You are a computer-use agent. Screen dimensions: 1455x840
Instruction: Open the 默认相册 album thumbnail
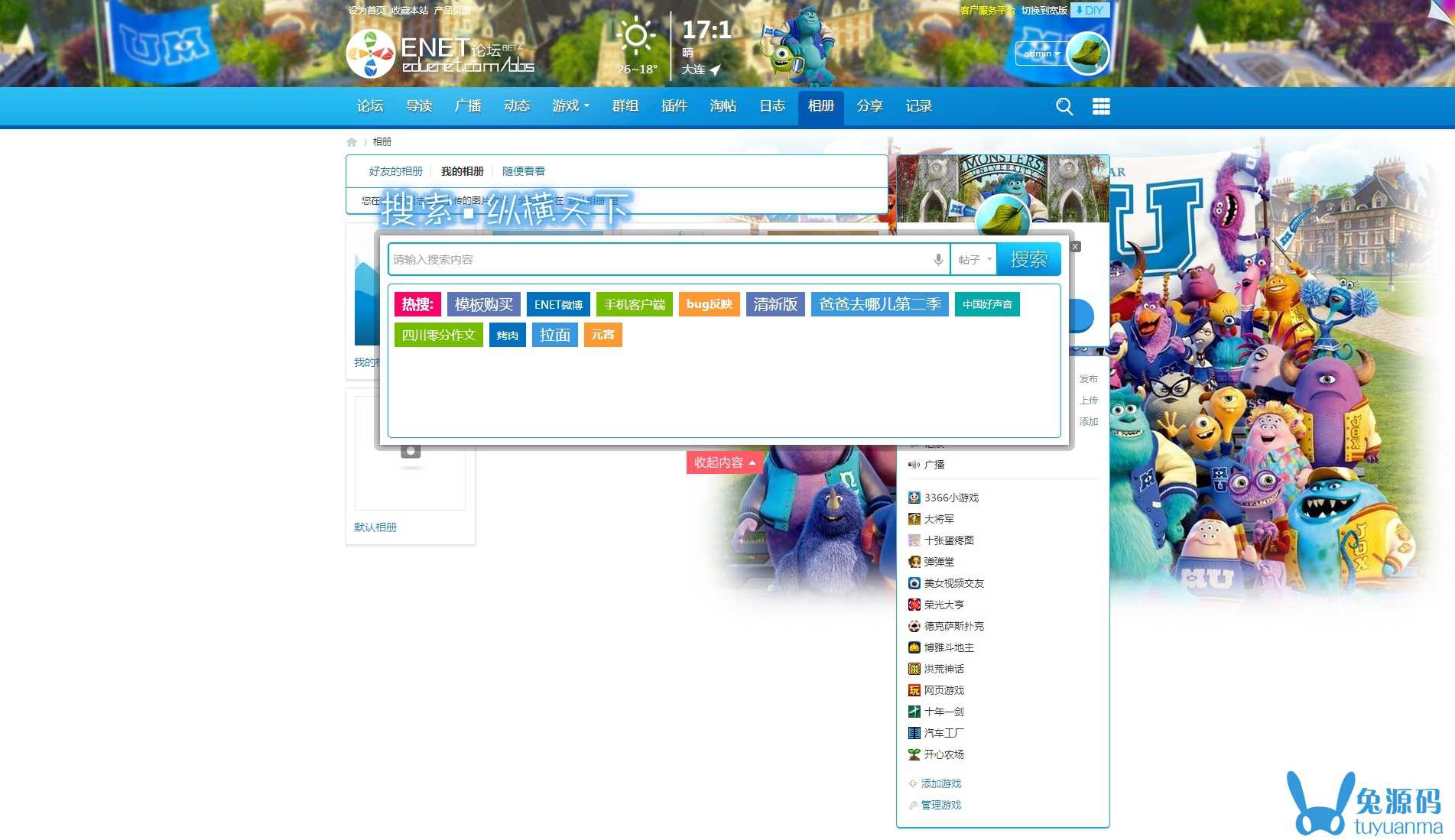[x=410, y=453]
